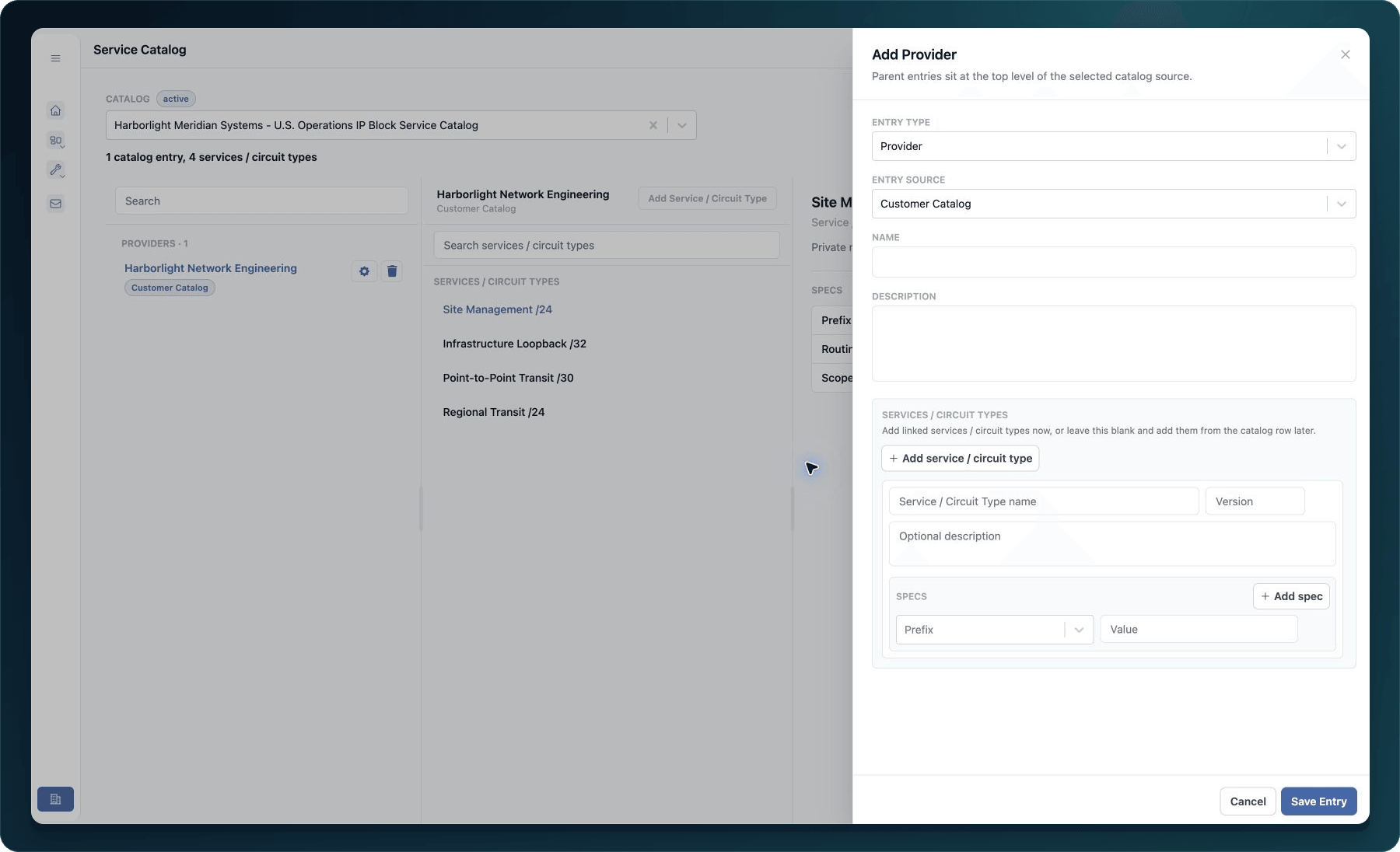Click Add Service / Circuit Type header button
1400x852 pixels.
pyautogui.click(x=708, y=198)
